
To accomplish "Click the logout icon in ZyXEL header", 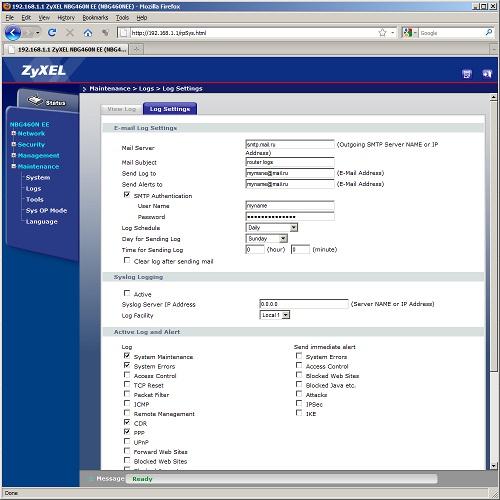I will tap(487, 74).
